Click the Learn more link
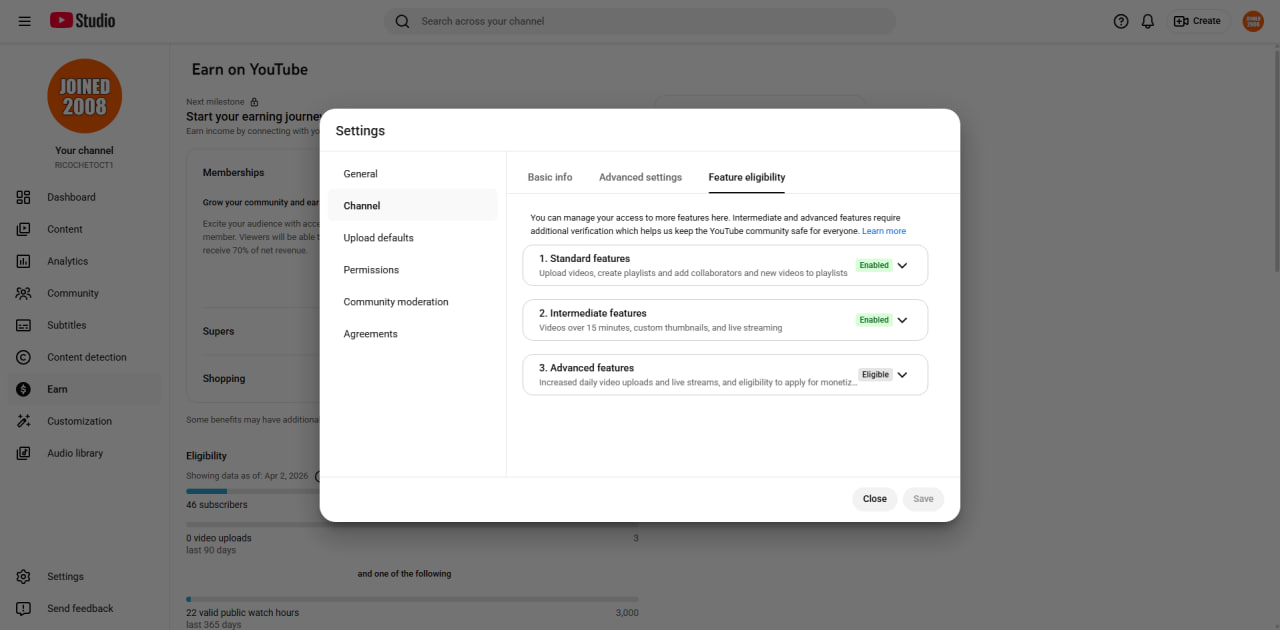This screenshot has height=630, width=1280. 884,231
